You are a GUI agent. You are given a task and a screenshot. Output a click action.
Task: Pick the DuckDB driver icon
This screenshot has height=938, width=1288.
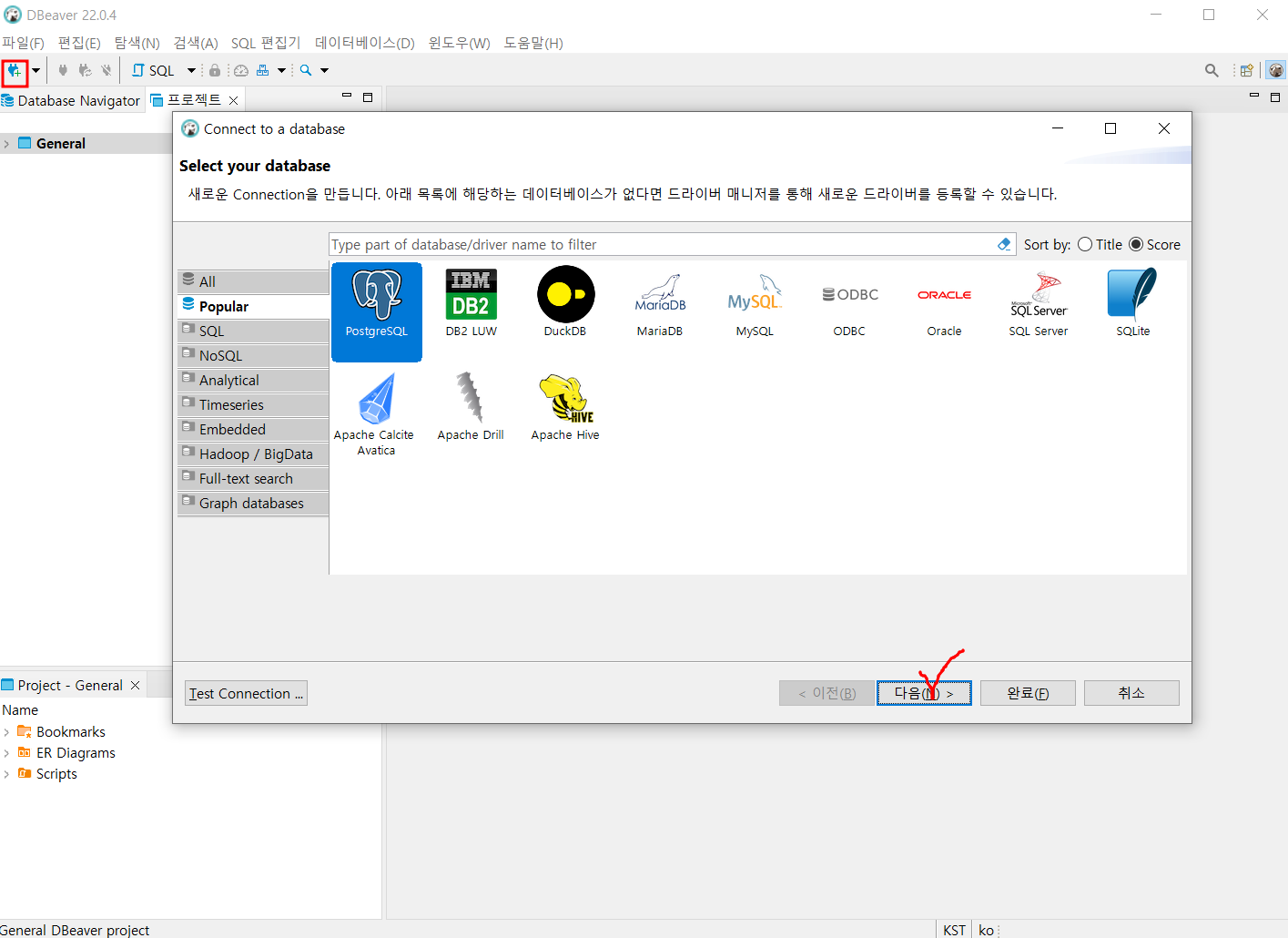pos(565,303)
